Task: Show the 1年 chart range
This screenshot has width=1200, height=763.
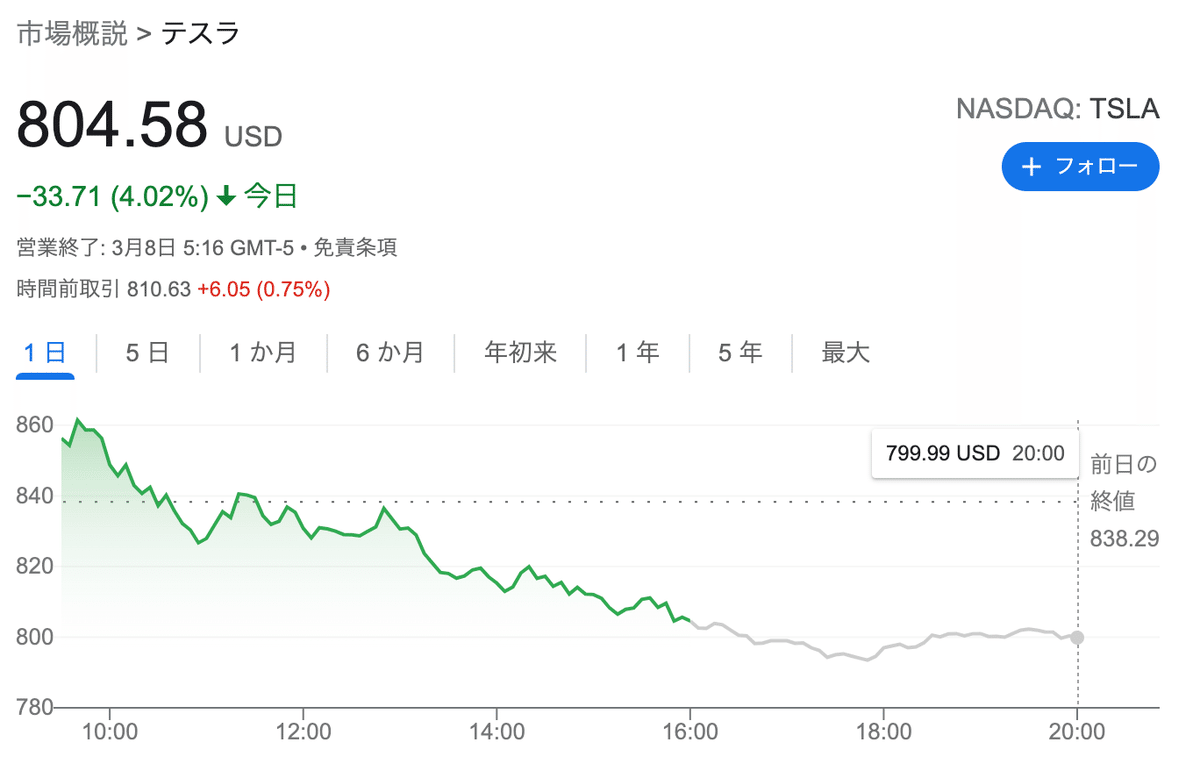Action: click(637, 352)
